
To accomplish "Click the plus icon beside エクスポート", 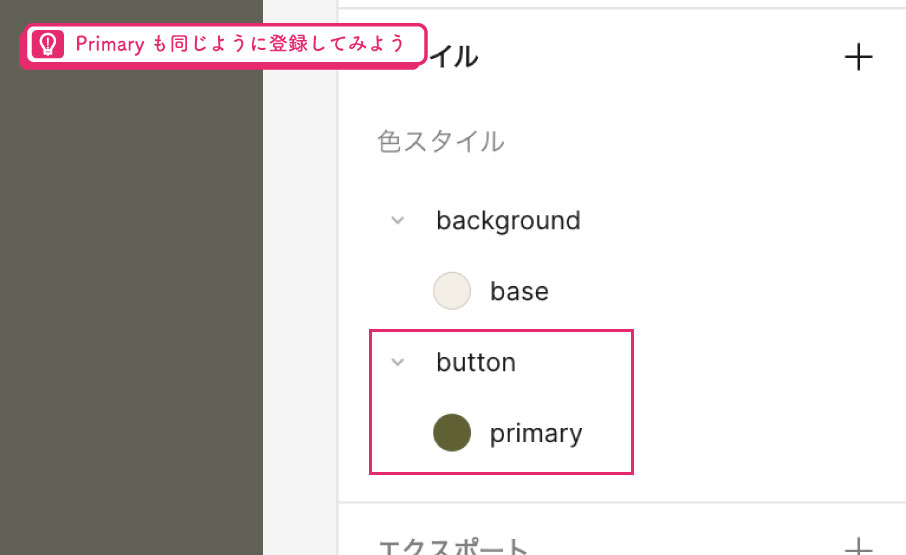I will pos(859,546).
